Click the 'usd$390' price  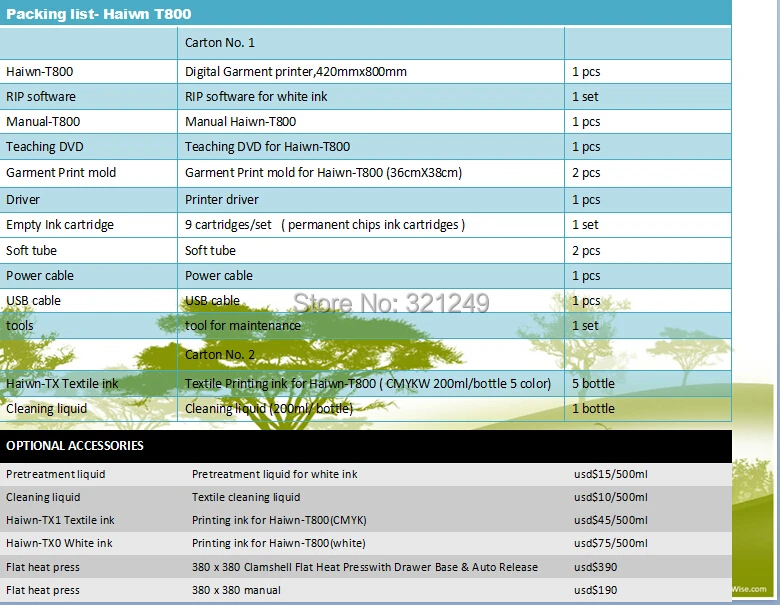(595, 567)
